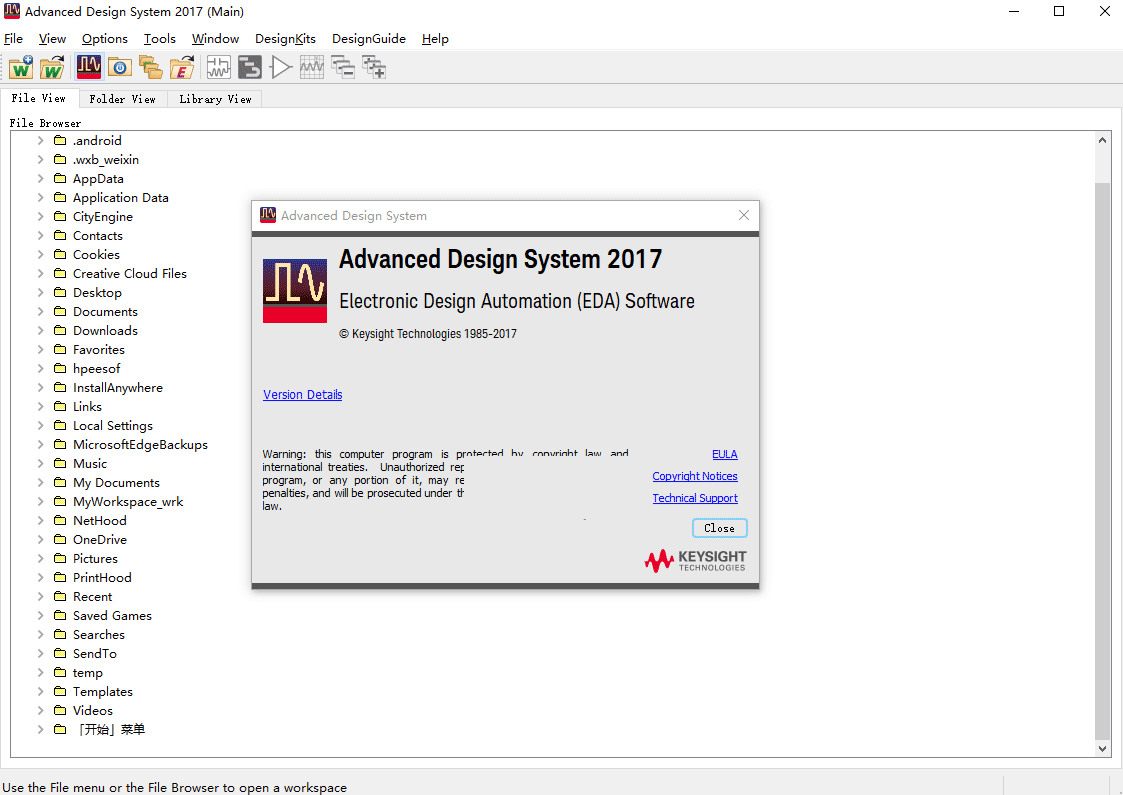This screenshot has width=1123, height=795.
Task: Create a new workspace
Action: pos(21,67)
